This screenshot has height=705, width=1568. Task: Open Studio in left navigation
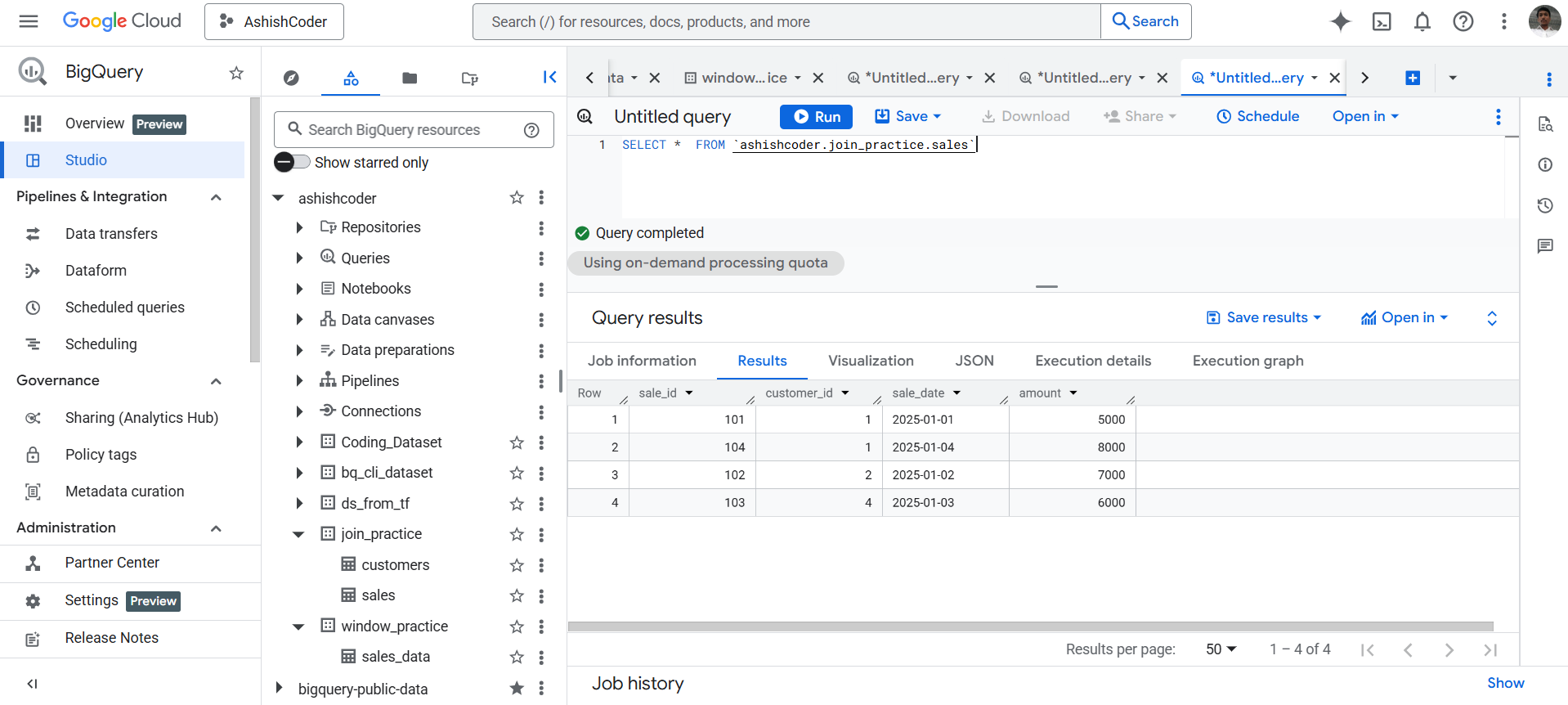click(123, 160)
